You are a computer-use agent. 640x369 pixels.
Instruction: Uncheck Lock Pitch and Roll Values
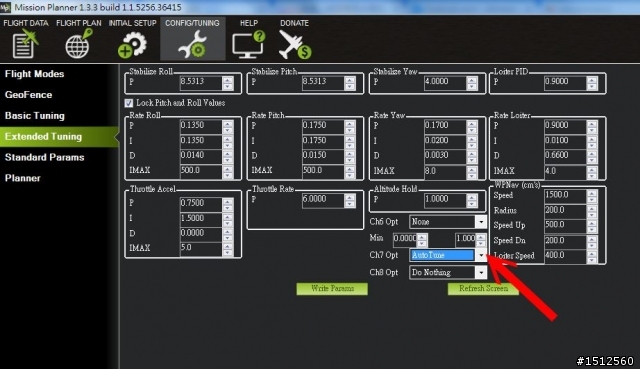click(x=129, y=103)
